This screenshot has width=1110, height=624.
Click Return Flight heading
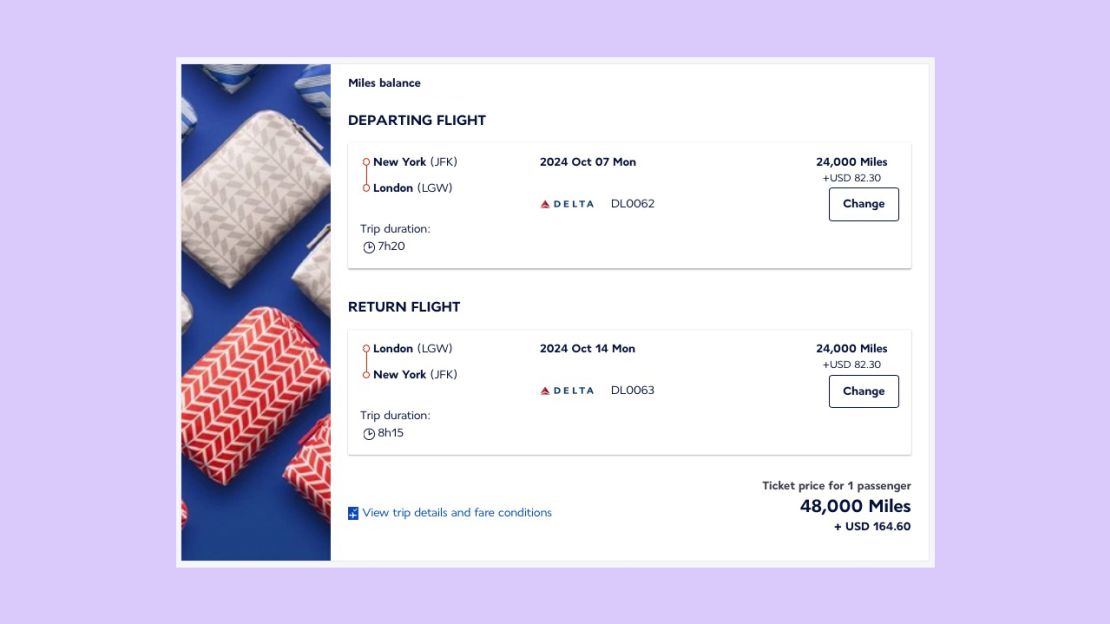(404, 307)
